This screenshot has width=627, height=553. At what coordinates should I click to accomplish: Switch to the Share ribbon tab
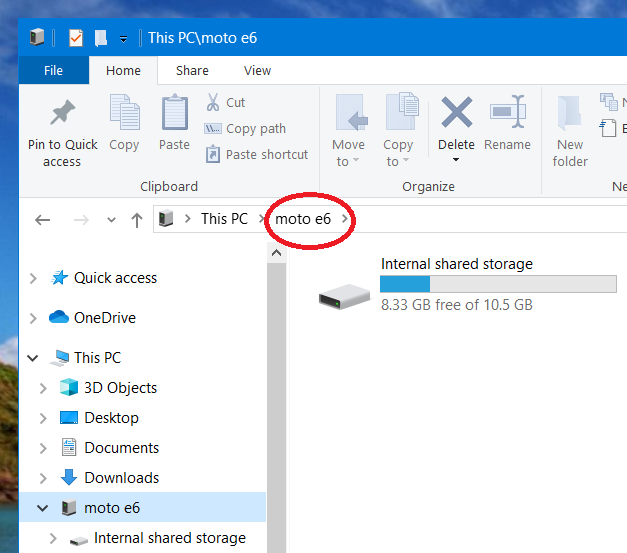192,70
